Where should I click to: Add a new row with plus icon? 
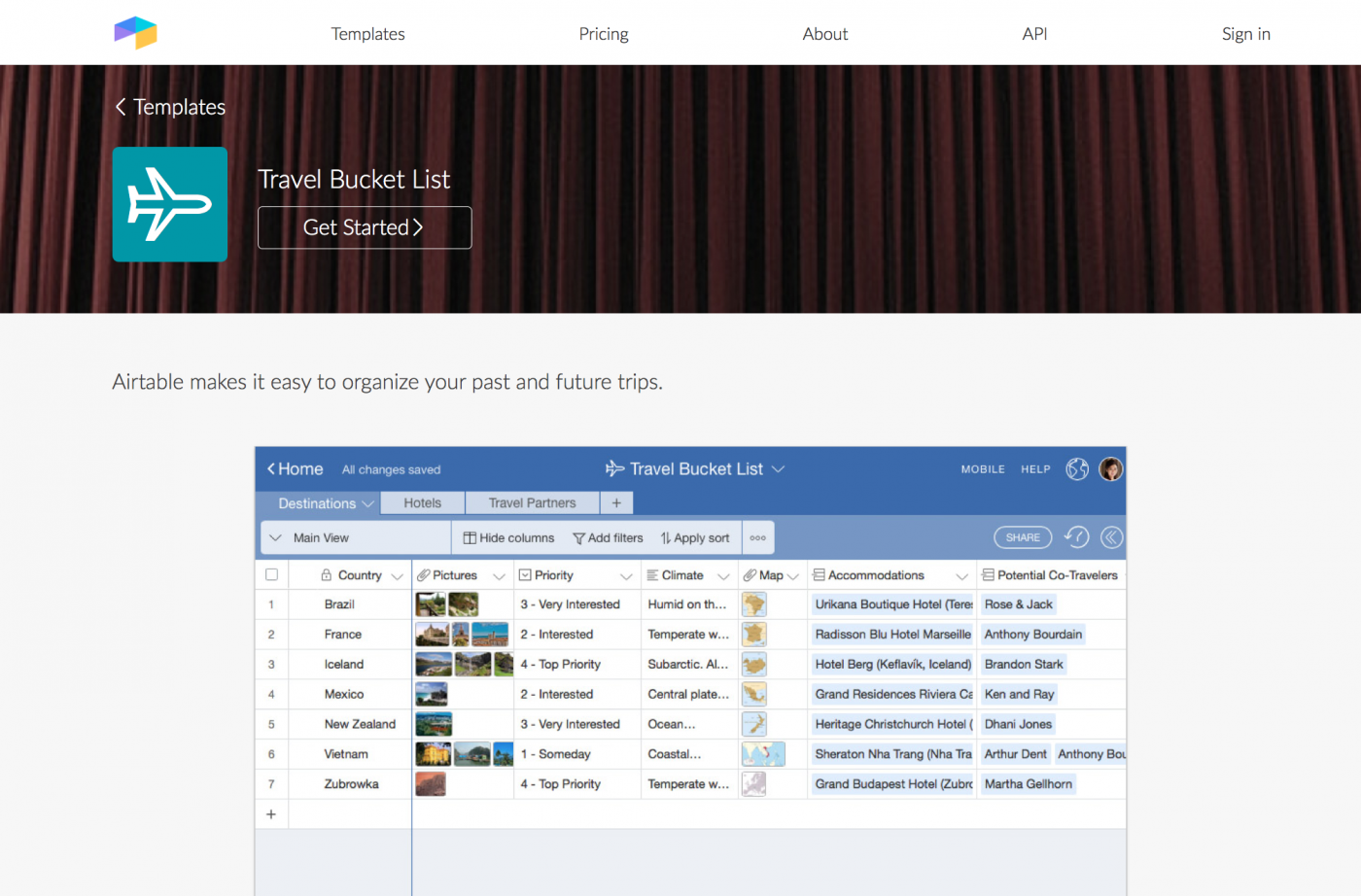(271, 814)
